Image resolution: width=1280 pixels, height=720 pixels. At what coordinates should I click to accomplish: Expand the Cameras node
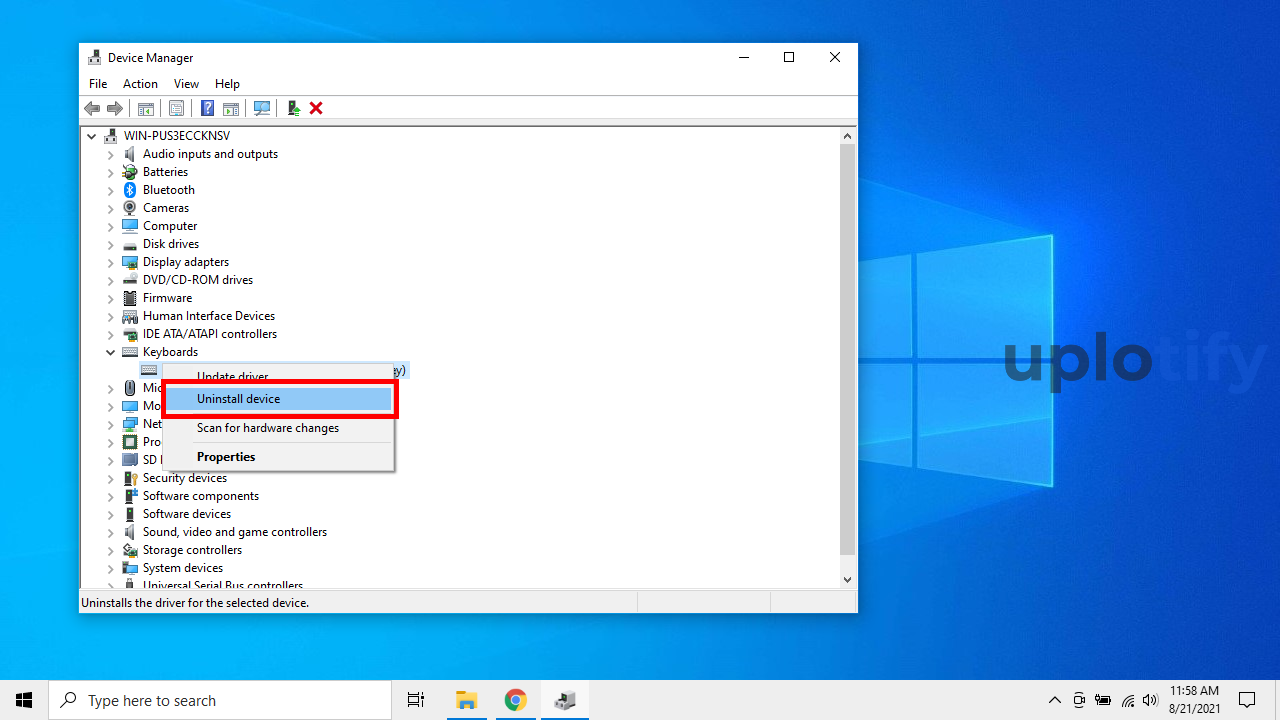pyautogui.click(x=111, y=208)
